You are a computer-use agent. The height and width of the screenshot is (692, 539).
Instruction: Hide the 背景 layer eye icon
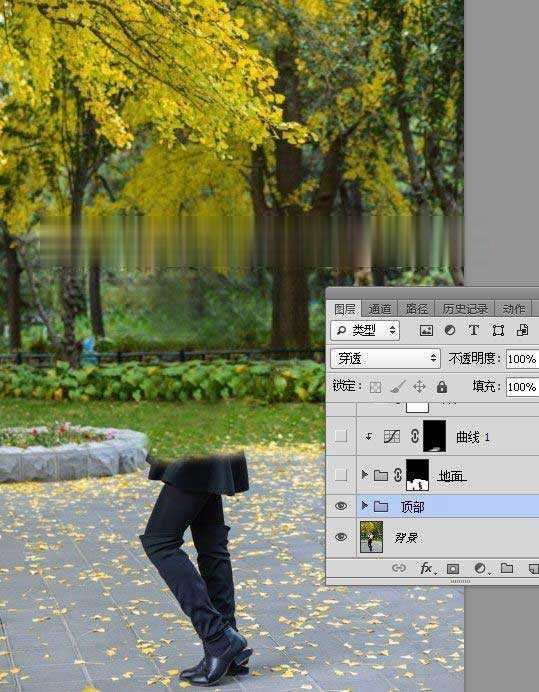click(341, 537)
